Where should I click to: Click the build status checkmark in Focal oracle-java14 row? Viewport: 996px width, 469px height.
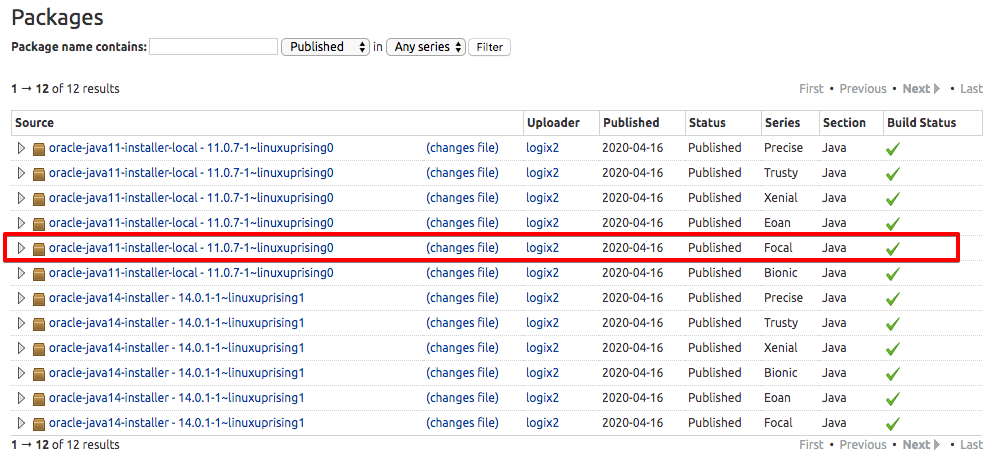tap(892, 424)
